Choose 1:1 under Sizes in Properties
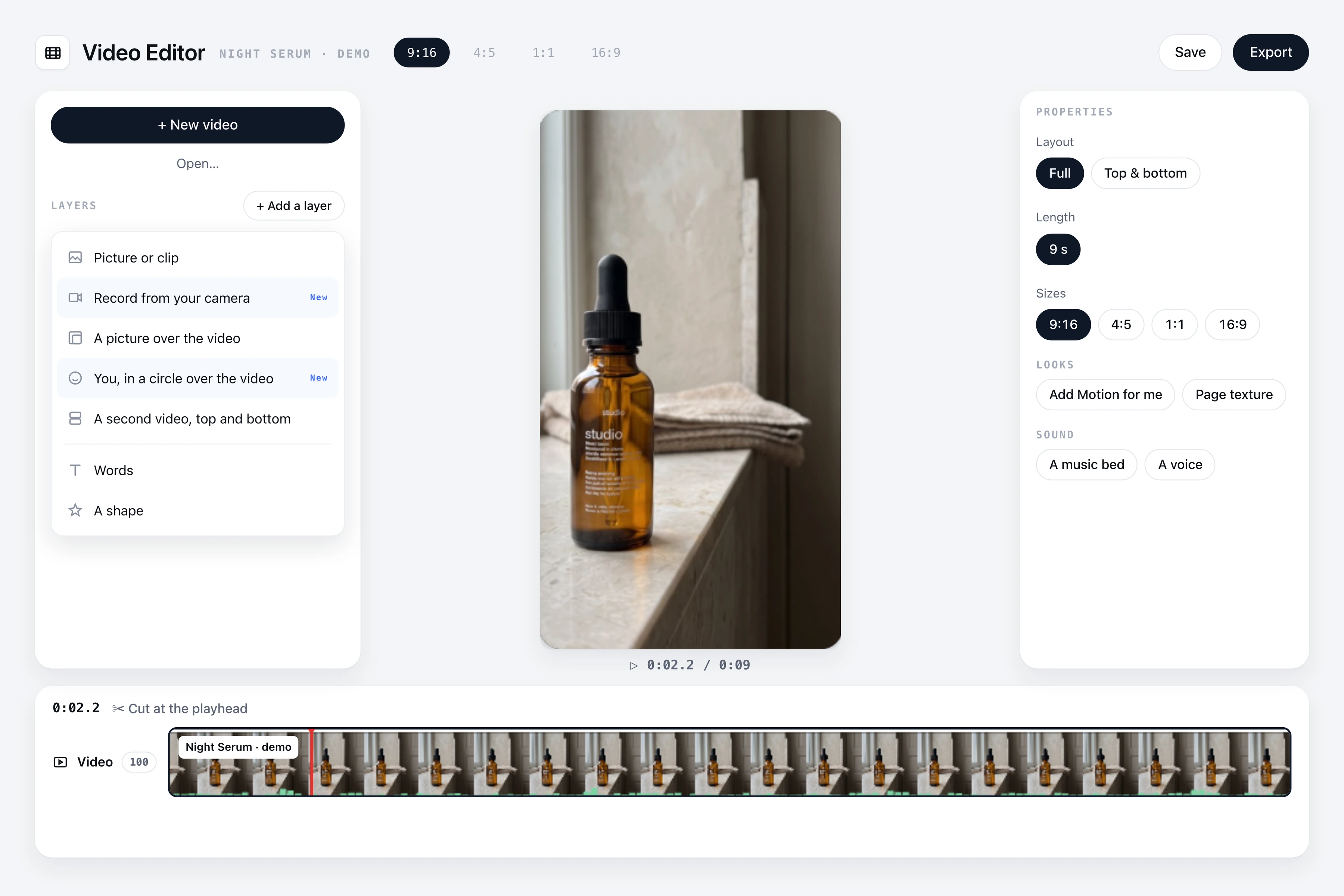This screenshot has height=896, width=1344. [1174, 324]
